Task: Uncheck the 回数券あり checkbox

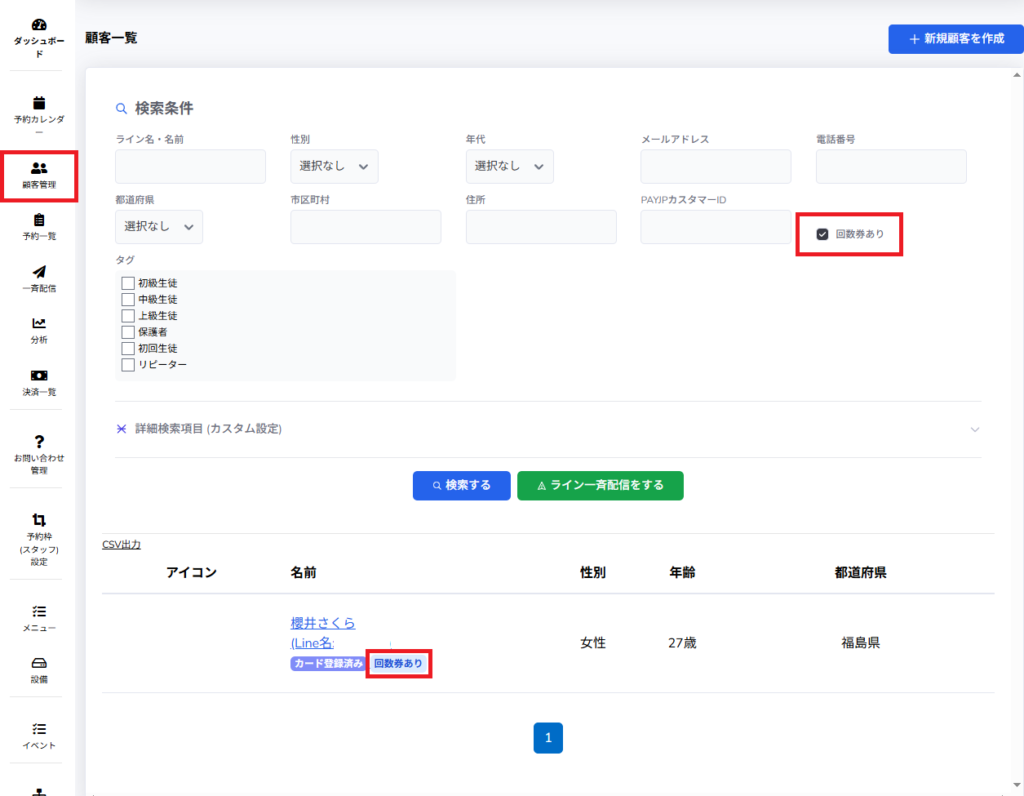Action: point(822,234)
